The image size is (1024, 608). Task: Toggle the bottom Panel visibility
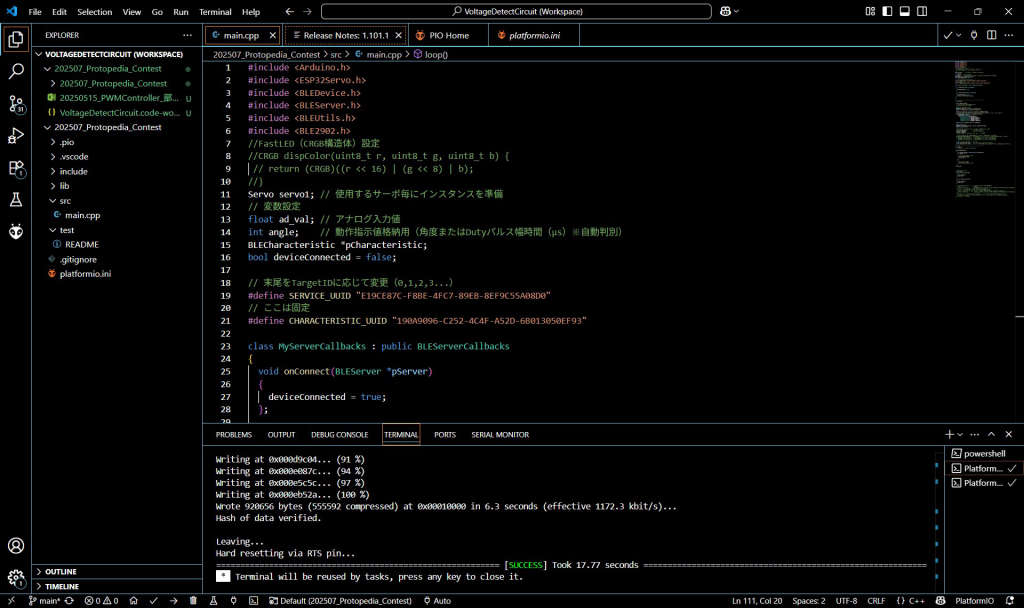904,11
